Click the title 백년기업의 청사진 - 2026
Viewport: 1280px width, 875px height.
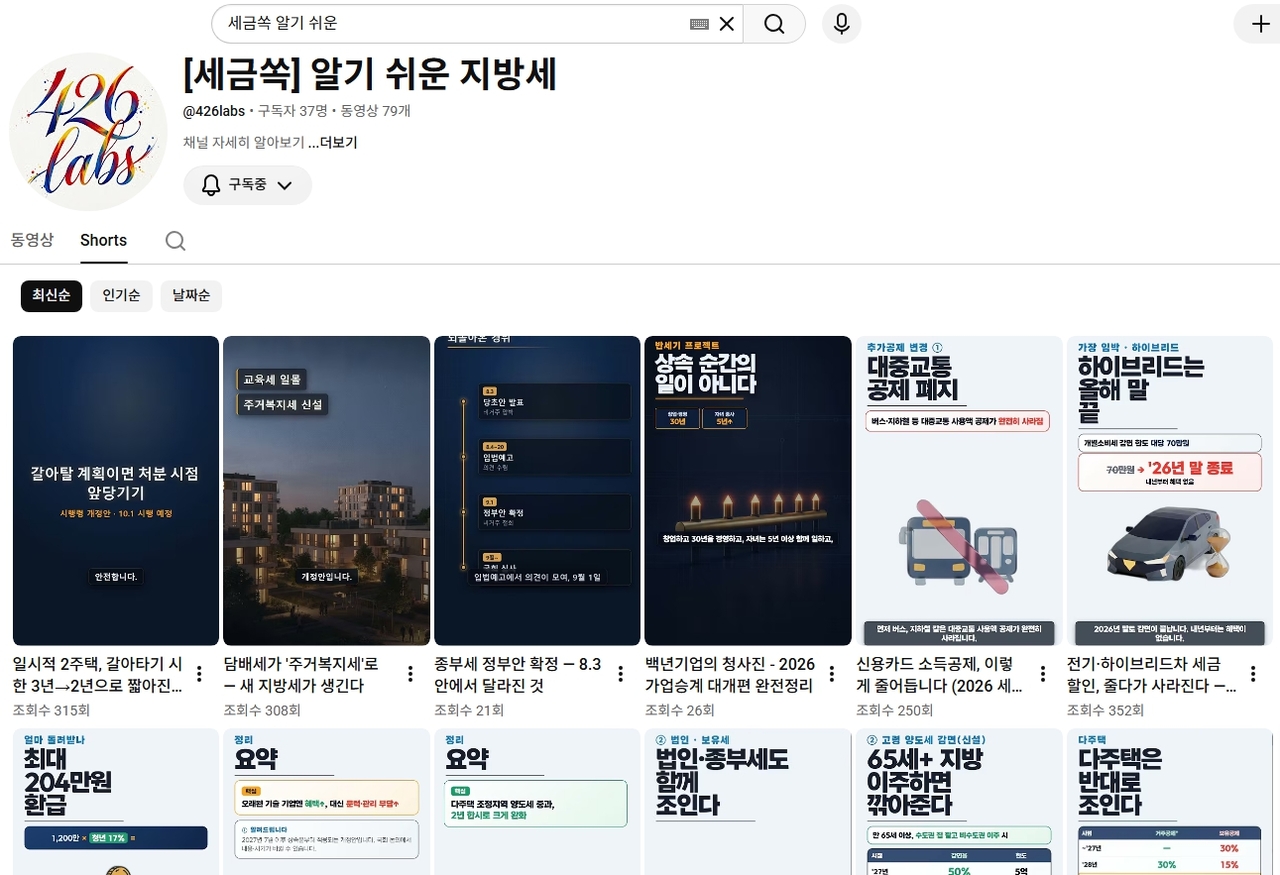tap(730, 675)
